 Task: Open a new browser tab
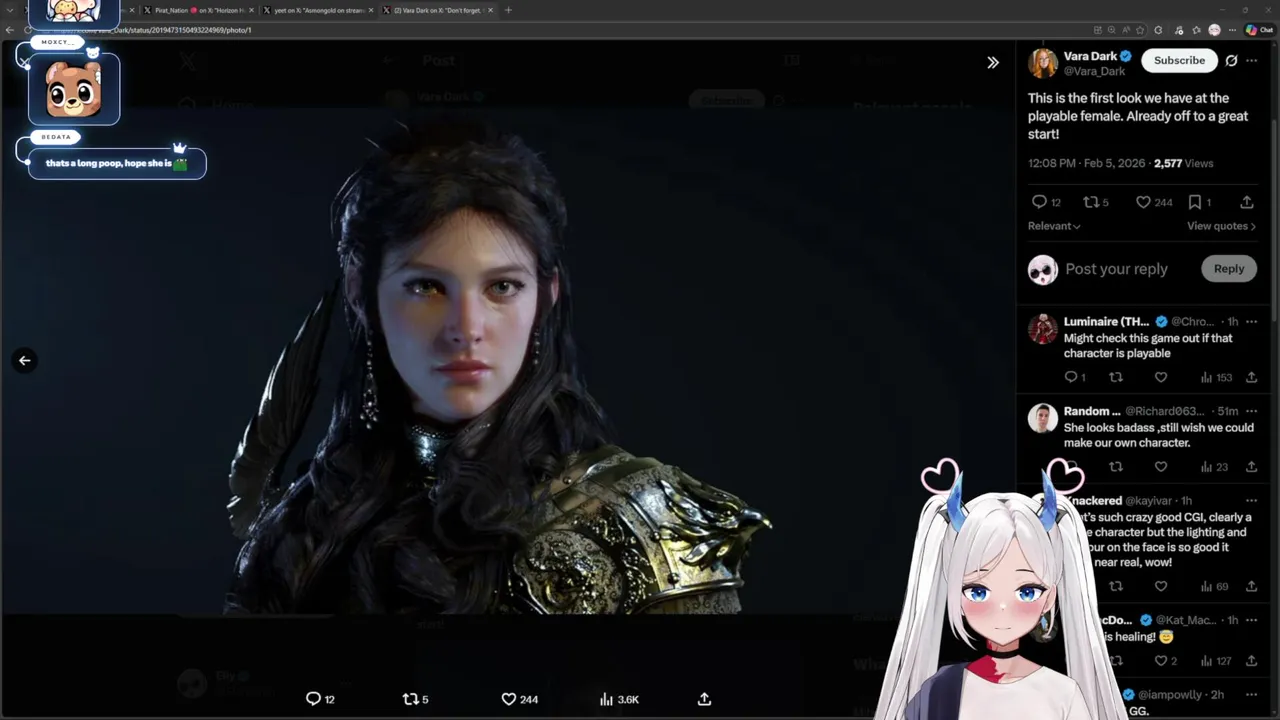click(508, 10)
